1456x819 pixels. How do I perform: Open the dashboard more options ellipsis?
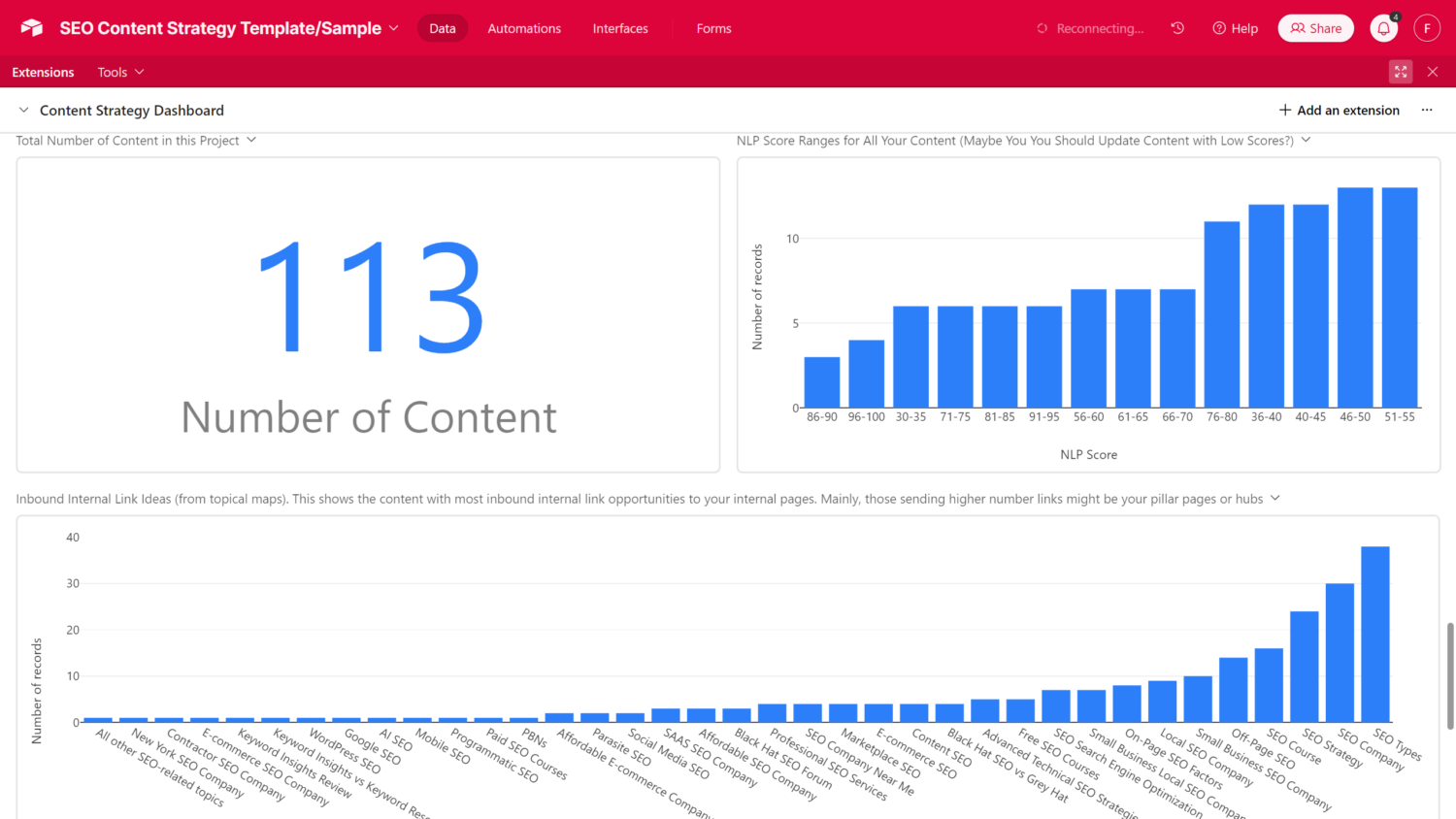[1427, 111]
